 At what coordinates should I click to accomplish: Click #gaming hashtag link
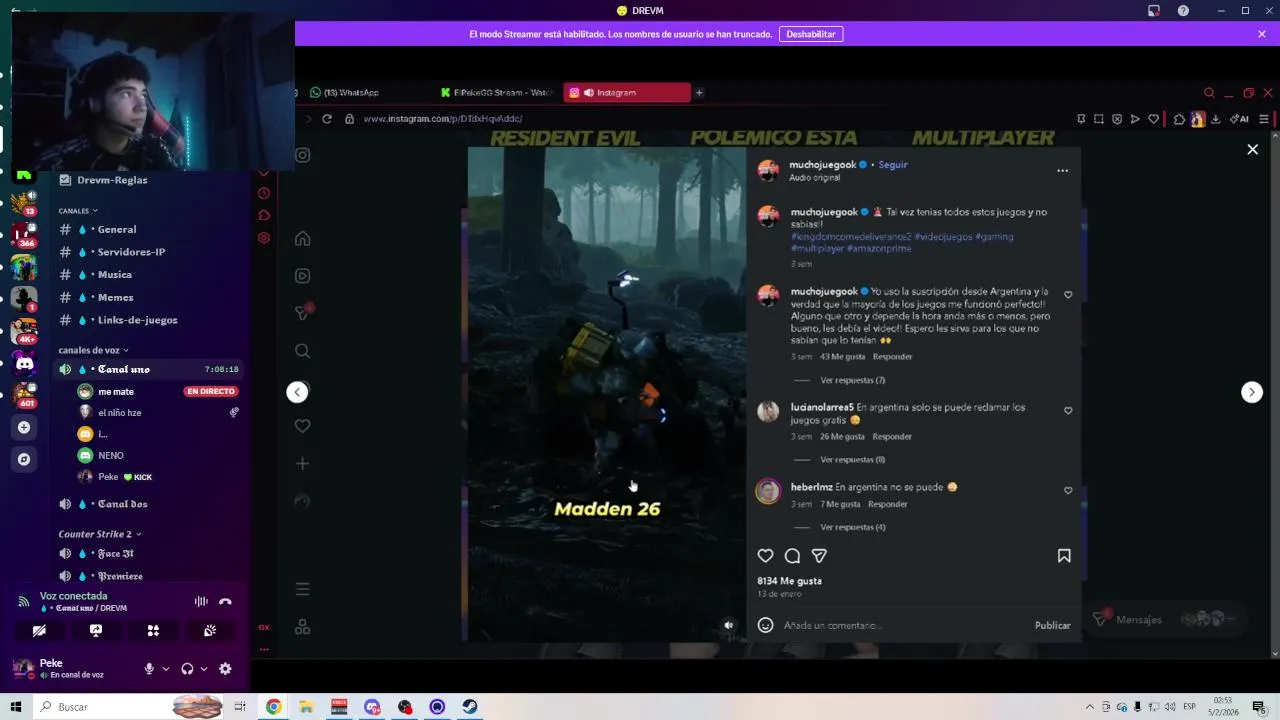coord(995,237)
